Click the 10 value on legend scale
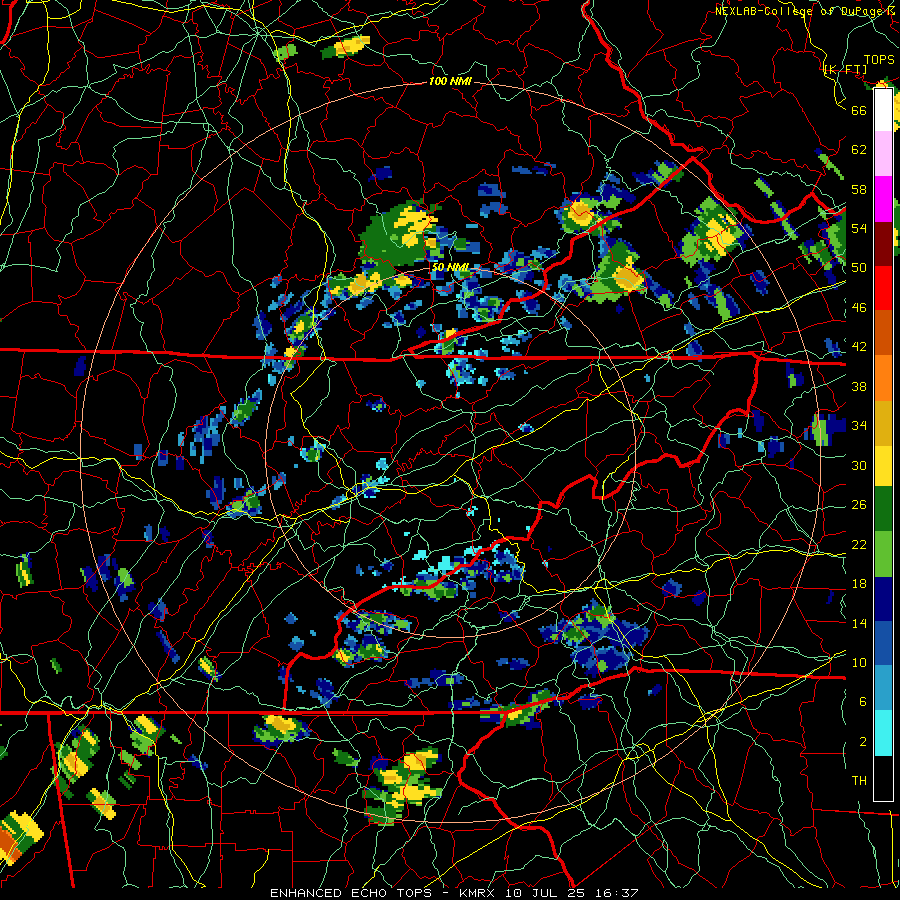Image resolution: width=900 pixels, height=900 pixels. (x=859, y=662)
